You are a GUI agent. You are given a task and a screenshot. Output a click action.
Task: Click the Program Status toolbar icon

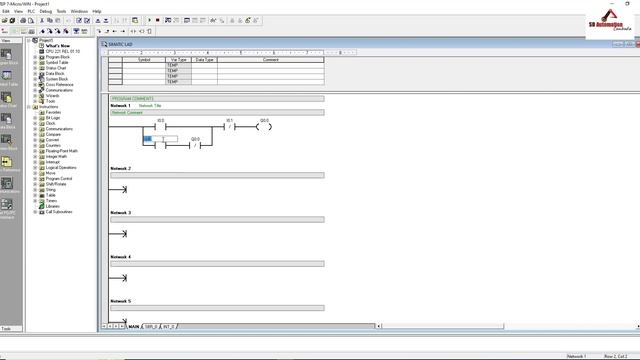[168, 20]
